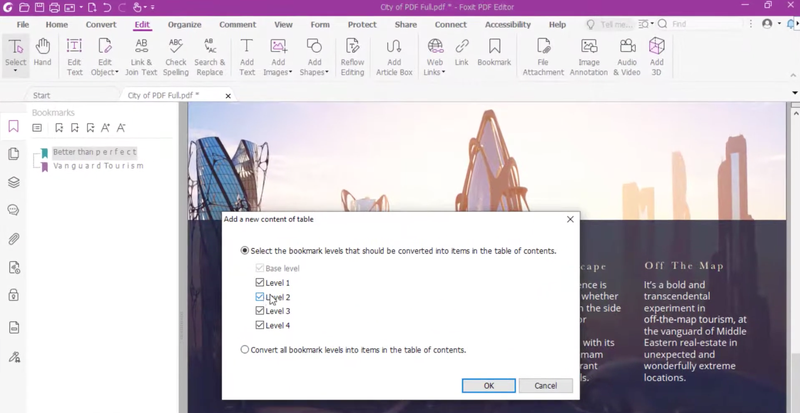Select the 'Vanguard Tourism' bookmark

pyautogui.click(x=98, y=166)
